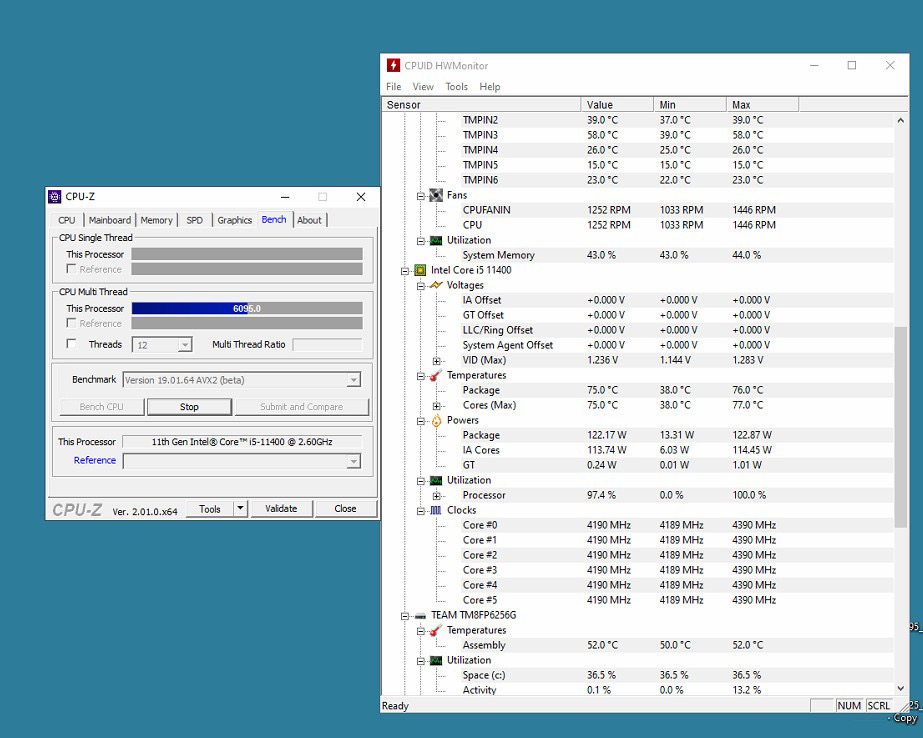The height and width of the screenshot is (738, 923).
Task: Open the Benchmark version dropdown
Action: (353, 380)
